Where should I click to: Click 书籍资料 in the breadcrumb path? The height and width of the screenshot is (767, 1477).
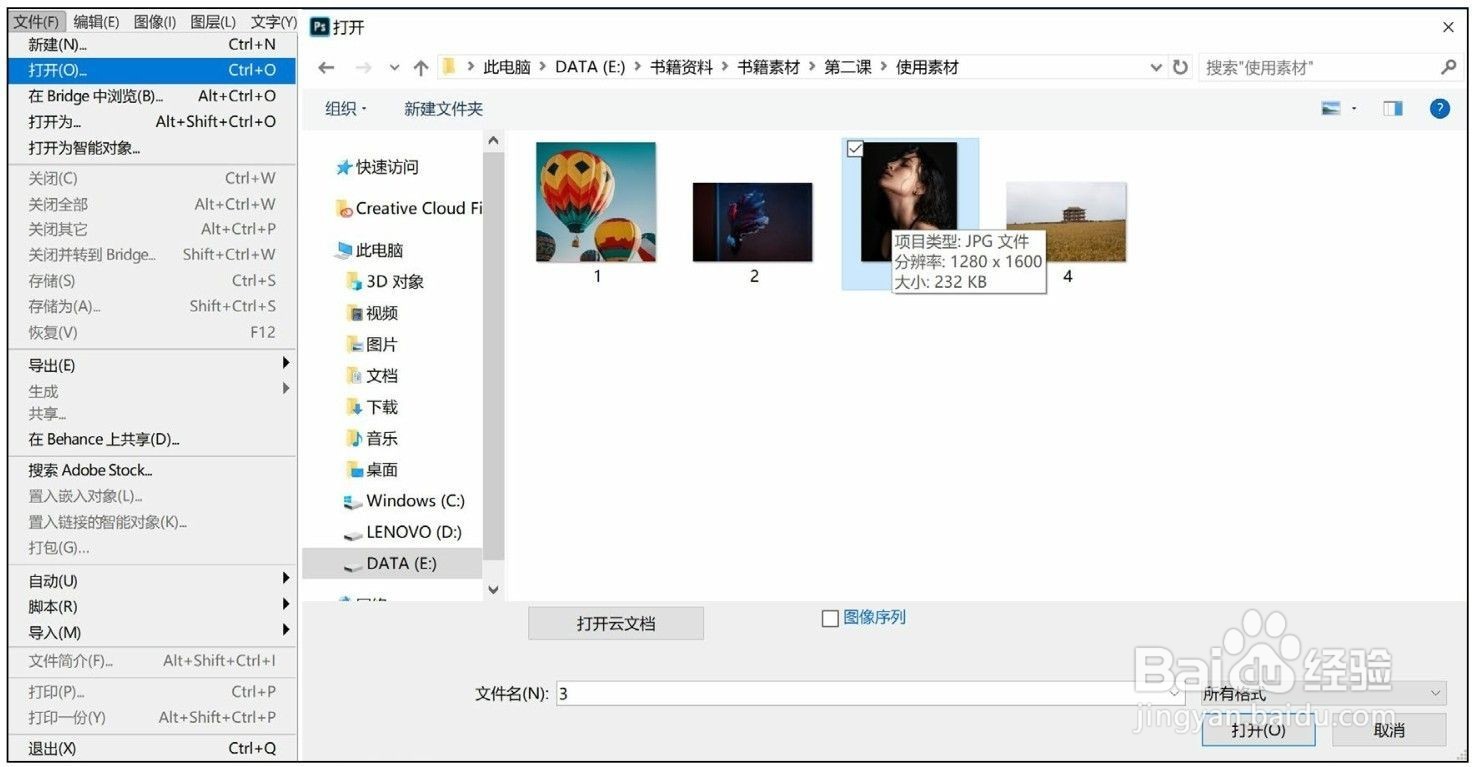[x=682, y=67]
